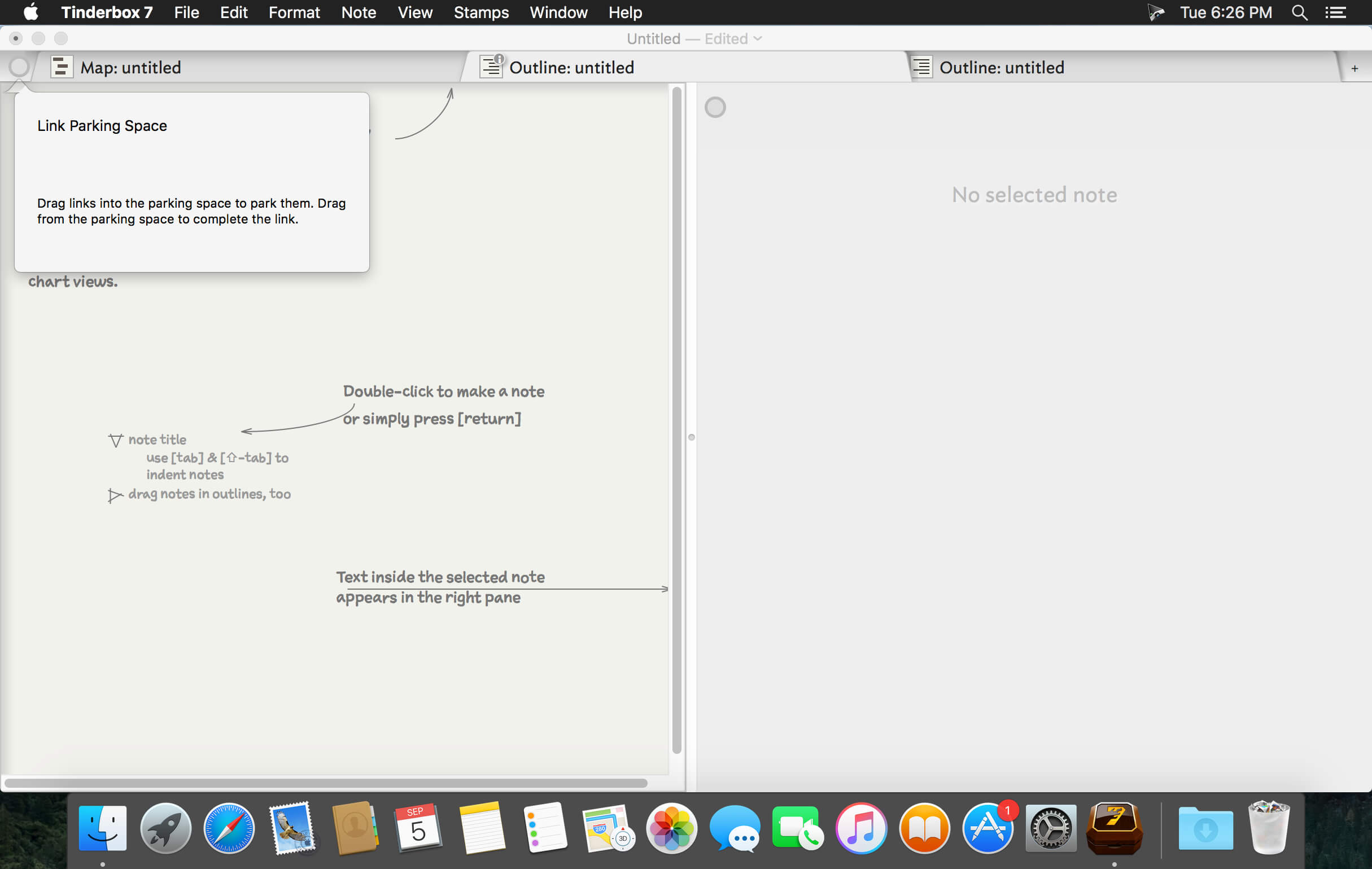
Task: Launch Safari from the Dock
Action: (x=229, y=828)
